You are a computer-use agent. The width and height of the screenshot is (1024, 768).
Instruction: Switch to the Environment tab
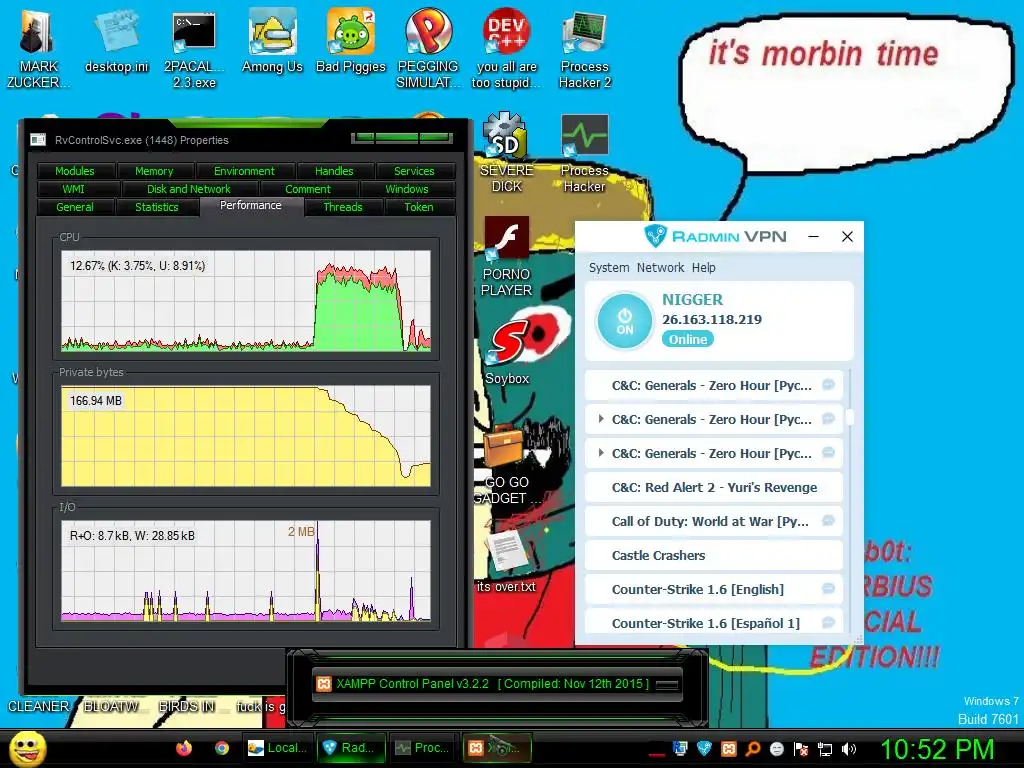tap(244, 171)
